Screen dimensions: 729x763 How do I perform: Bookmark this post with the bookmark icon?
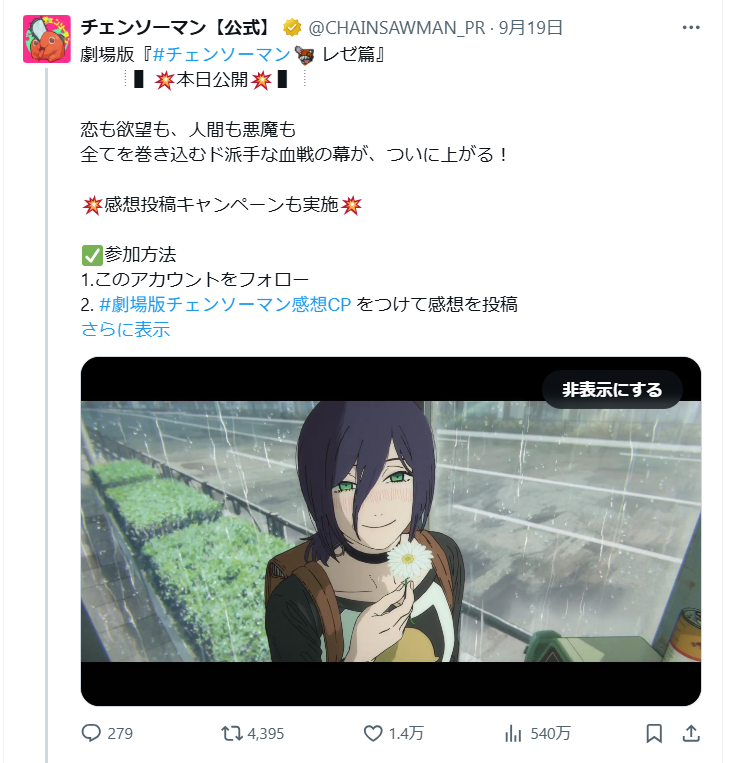point(654,733)
